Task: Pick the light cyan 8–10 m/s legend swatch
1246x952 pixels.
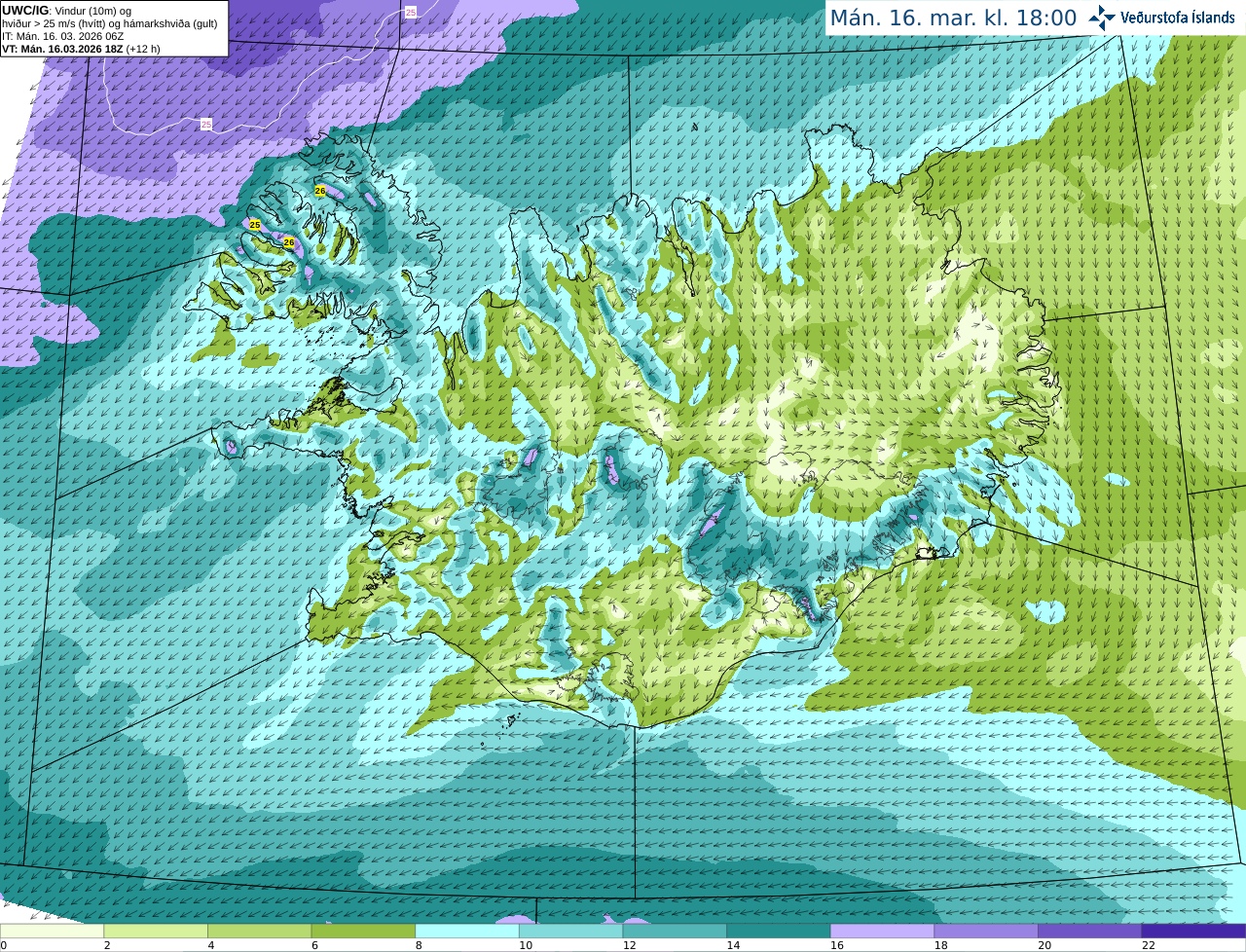Action: pos(467,931)
